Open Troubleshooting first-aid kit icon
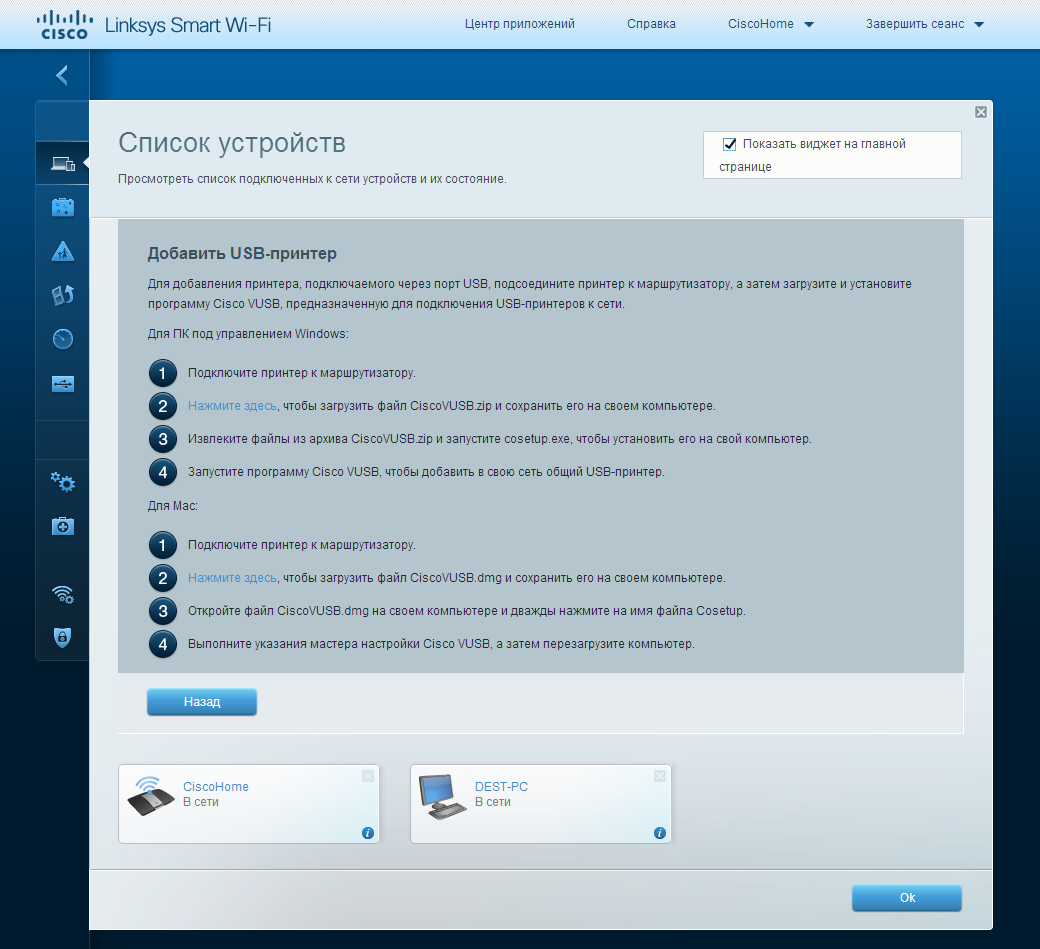 [x=63, y=527]
